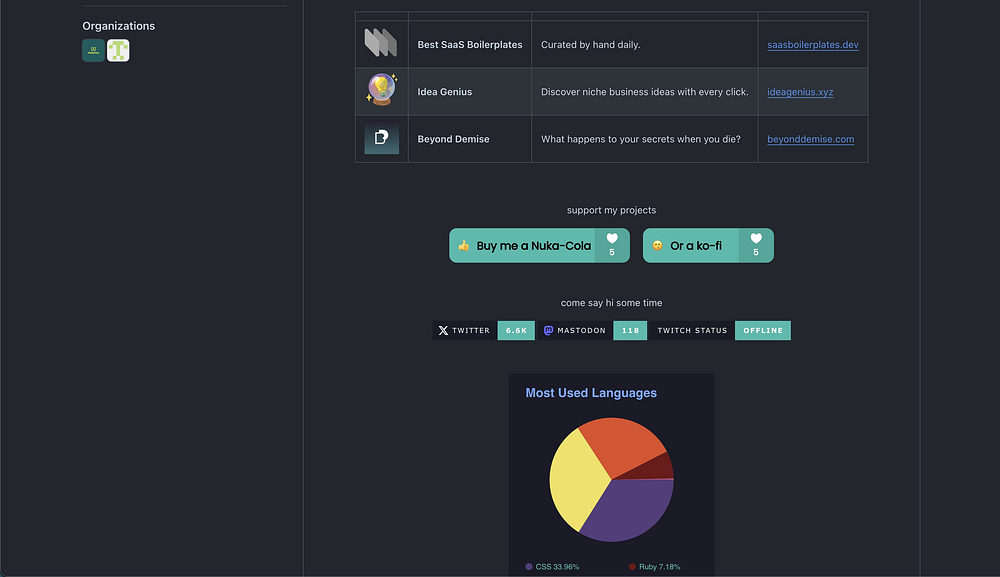Click the Most Used Languages heading

pyautogui.click(x=591, y=393)
